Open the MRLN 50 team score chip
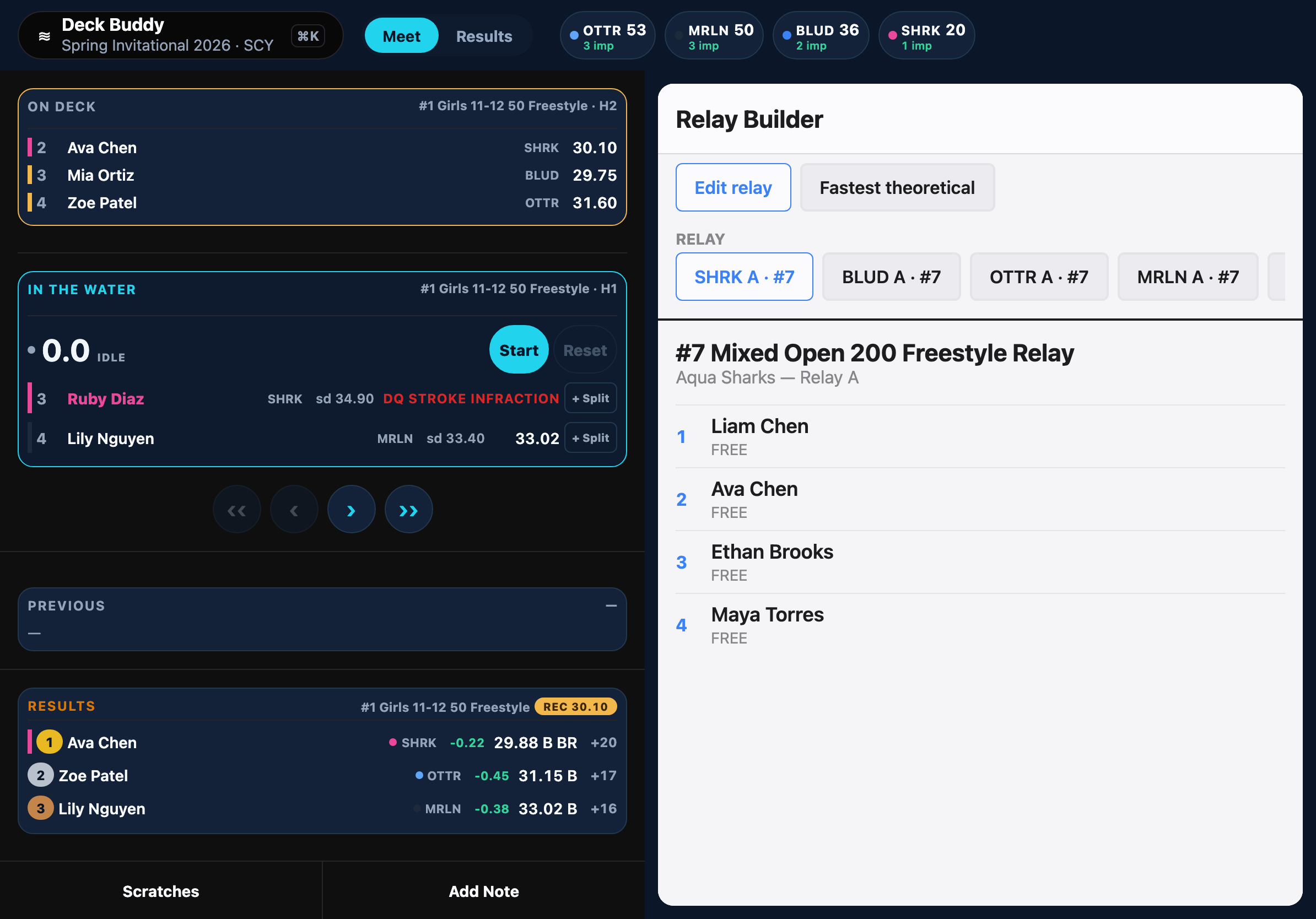The width and height of the screenshot is (1316, 919). [714, 36]
